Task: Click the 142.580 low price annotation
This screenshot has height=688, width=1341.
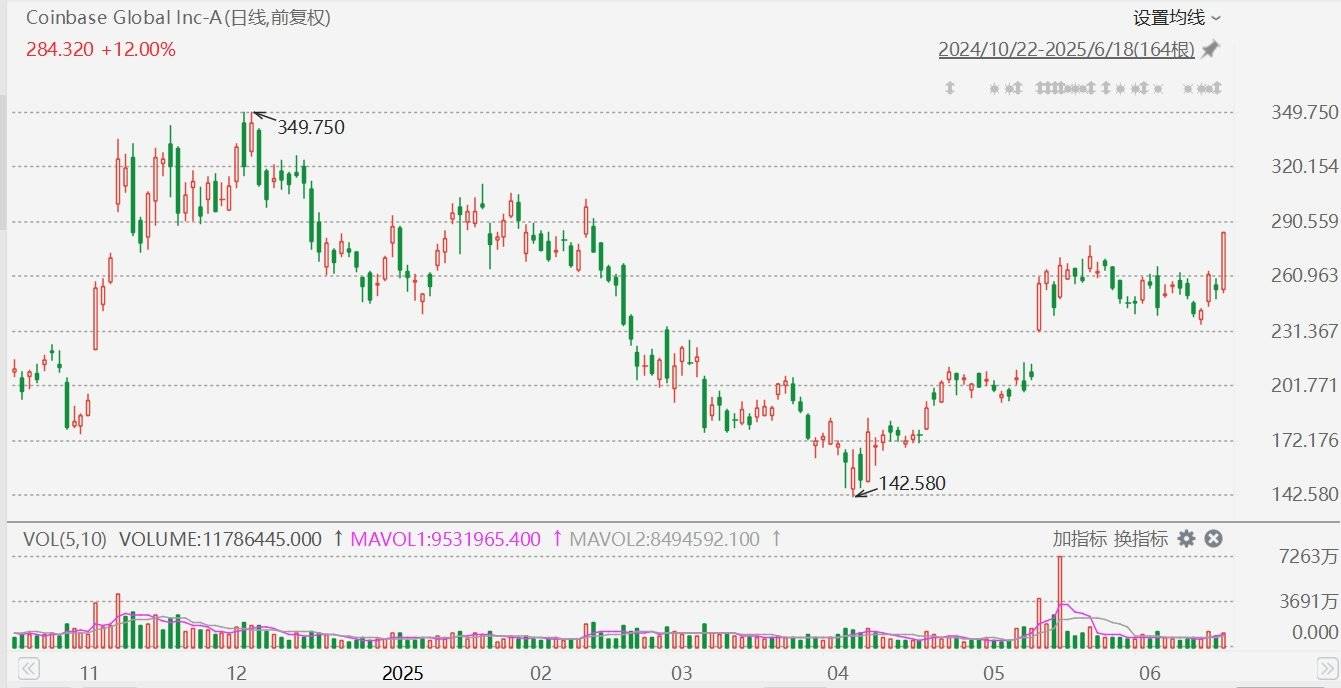Action: (x=912, y=484)
